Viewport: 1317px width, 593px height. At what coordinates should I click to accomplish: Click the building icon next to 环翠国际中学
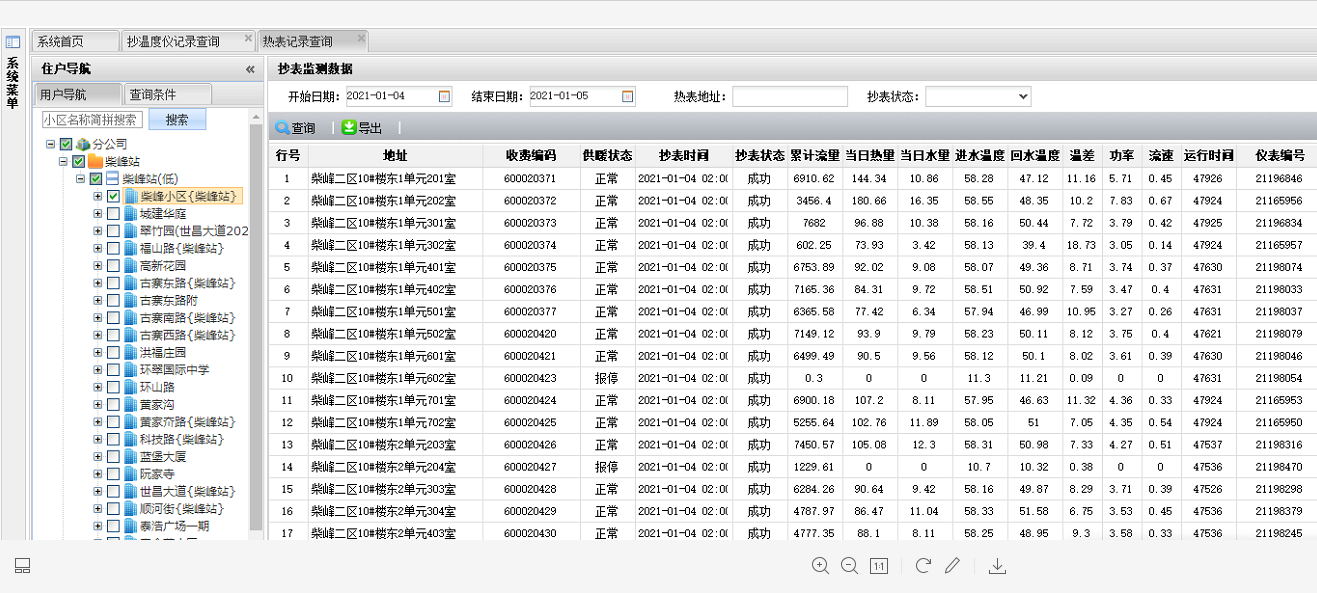tap(131, 369)
